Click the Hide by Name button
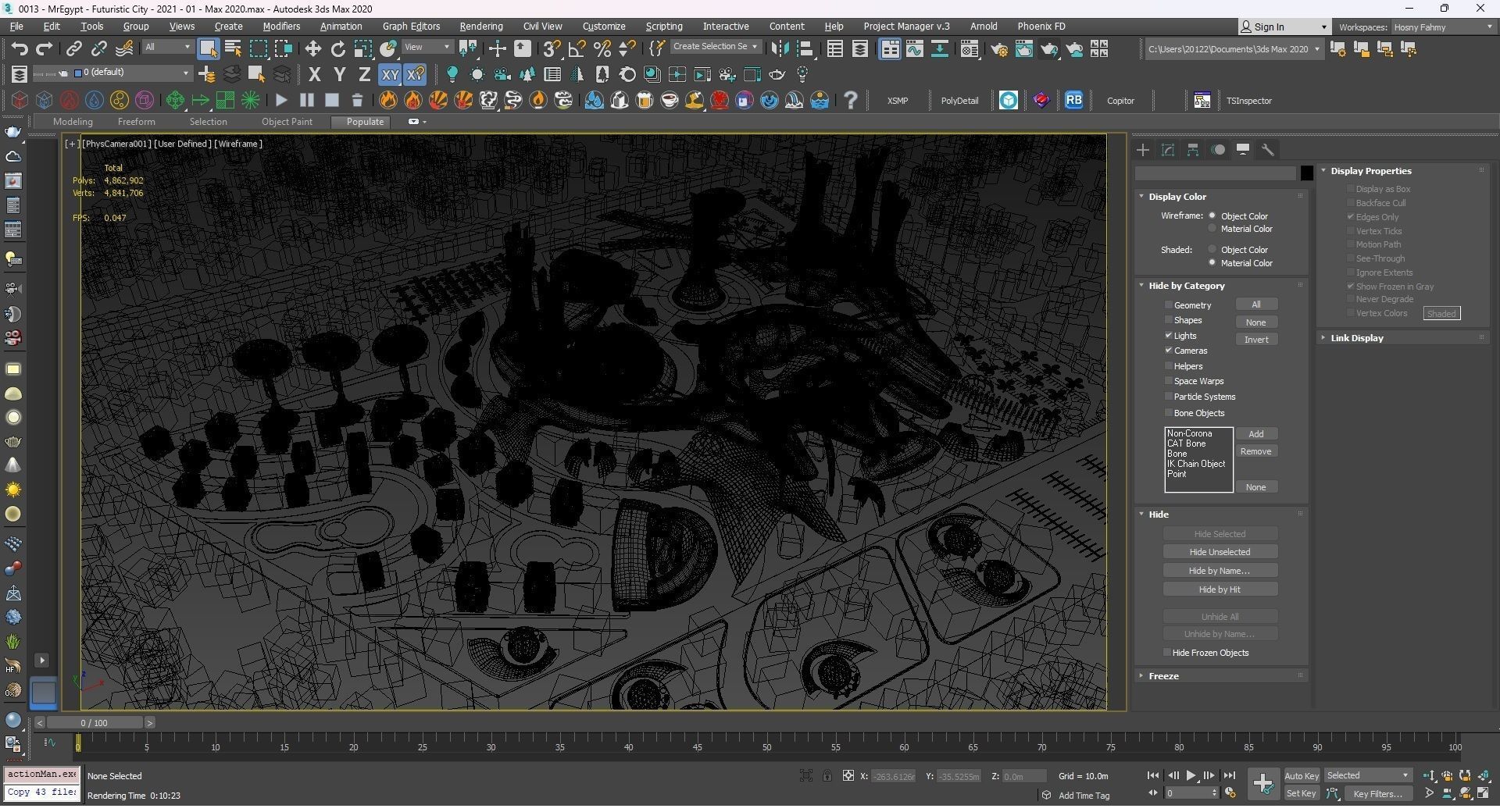 point(1220,571)
